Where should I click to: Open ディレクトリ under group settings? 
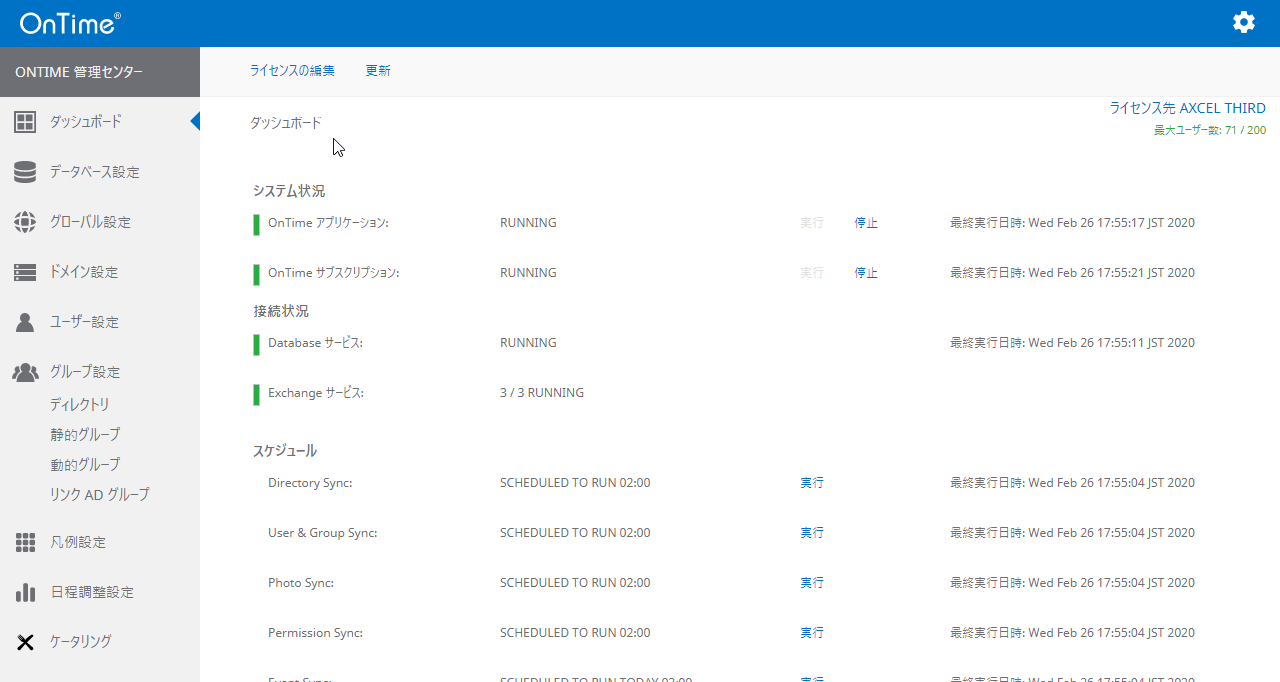point(80,405)
